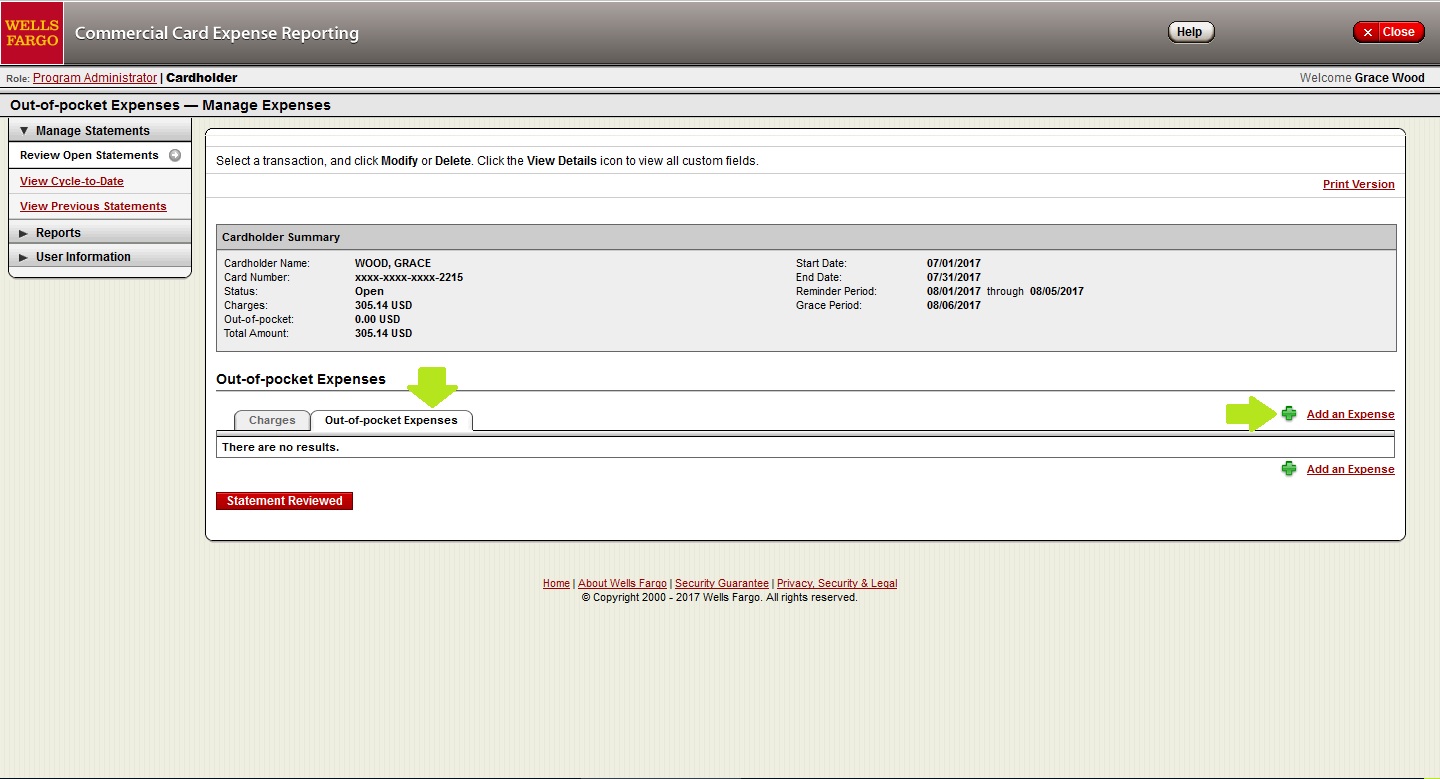Click the green plus icon below results table

(1289, 469)
